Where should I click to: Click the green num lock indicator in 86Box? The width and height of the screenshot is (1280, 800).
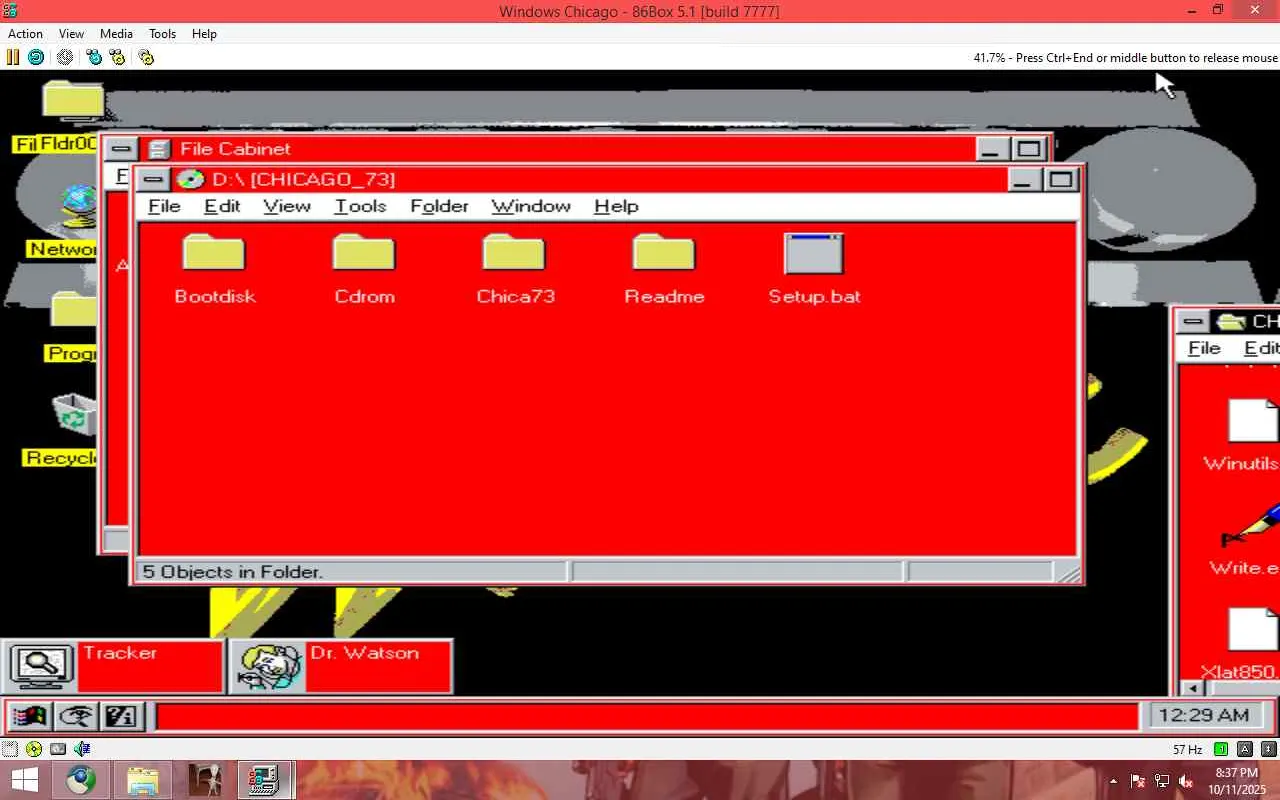[x=1221, y=749]
